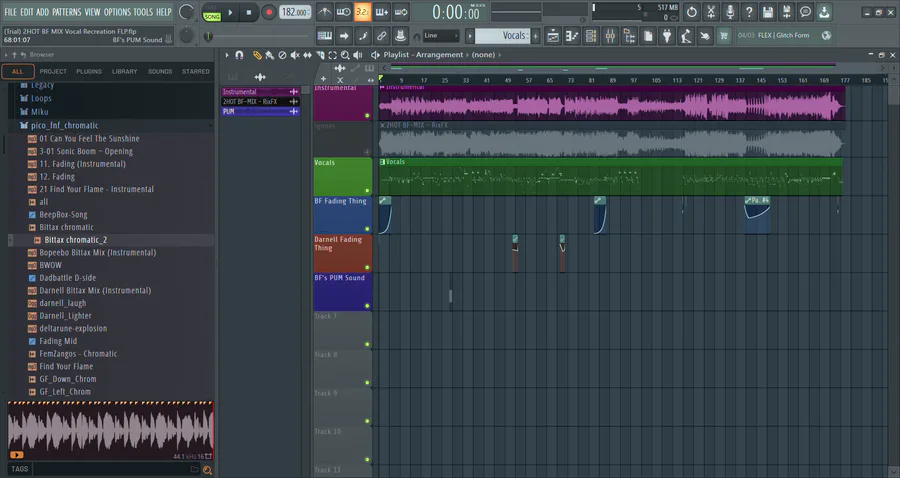Open the help question mark icon

748,12
